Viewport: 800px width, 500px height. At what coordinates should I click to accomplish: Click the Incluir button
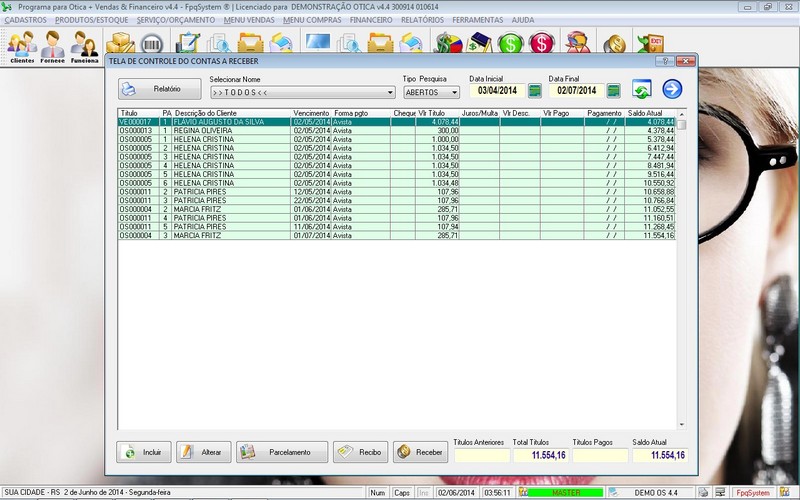coord(144,452)
